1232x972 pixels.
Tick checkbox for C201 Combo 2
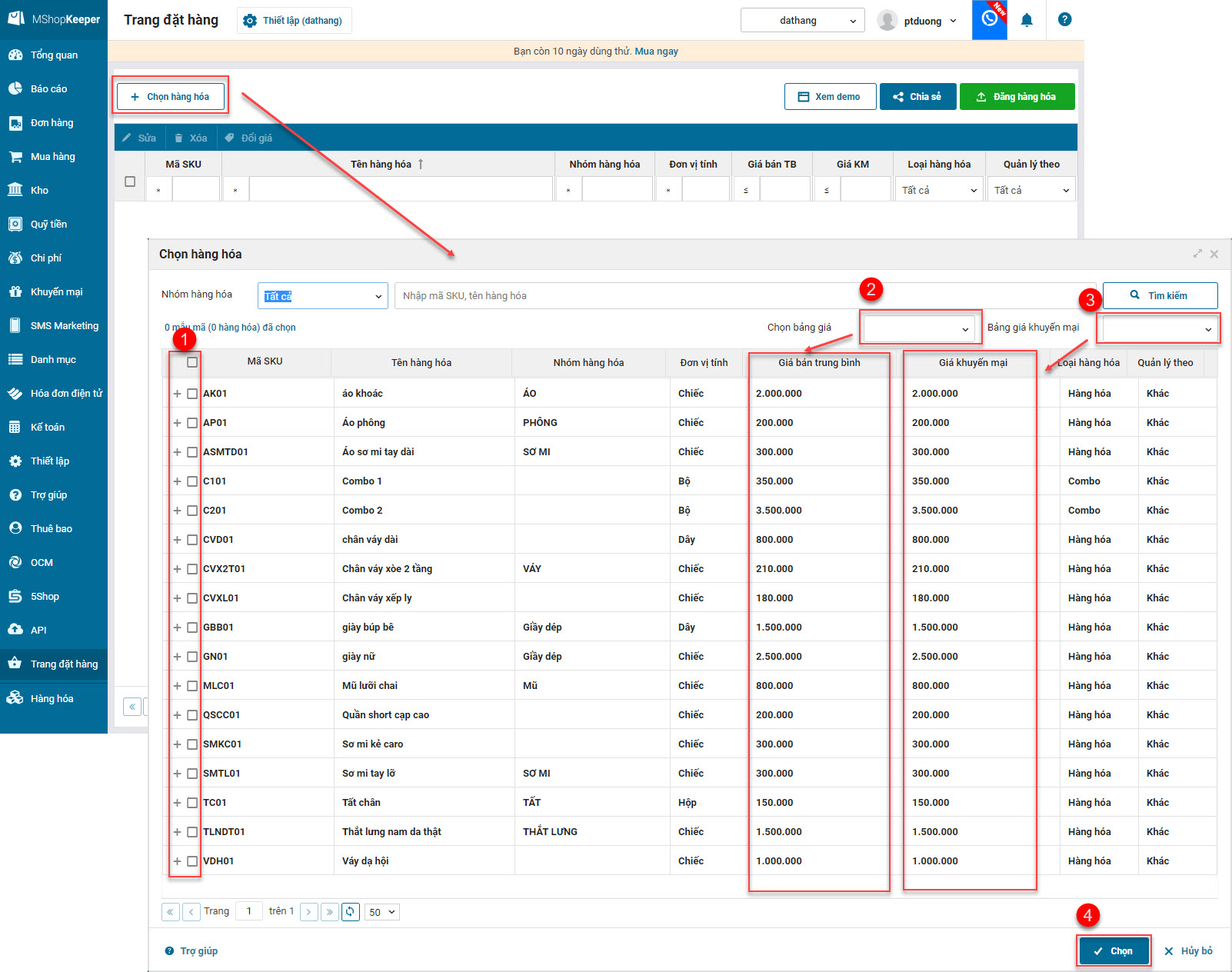192,511
